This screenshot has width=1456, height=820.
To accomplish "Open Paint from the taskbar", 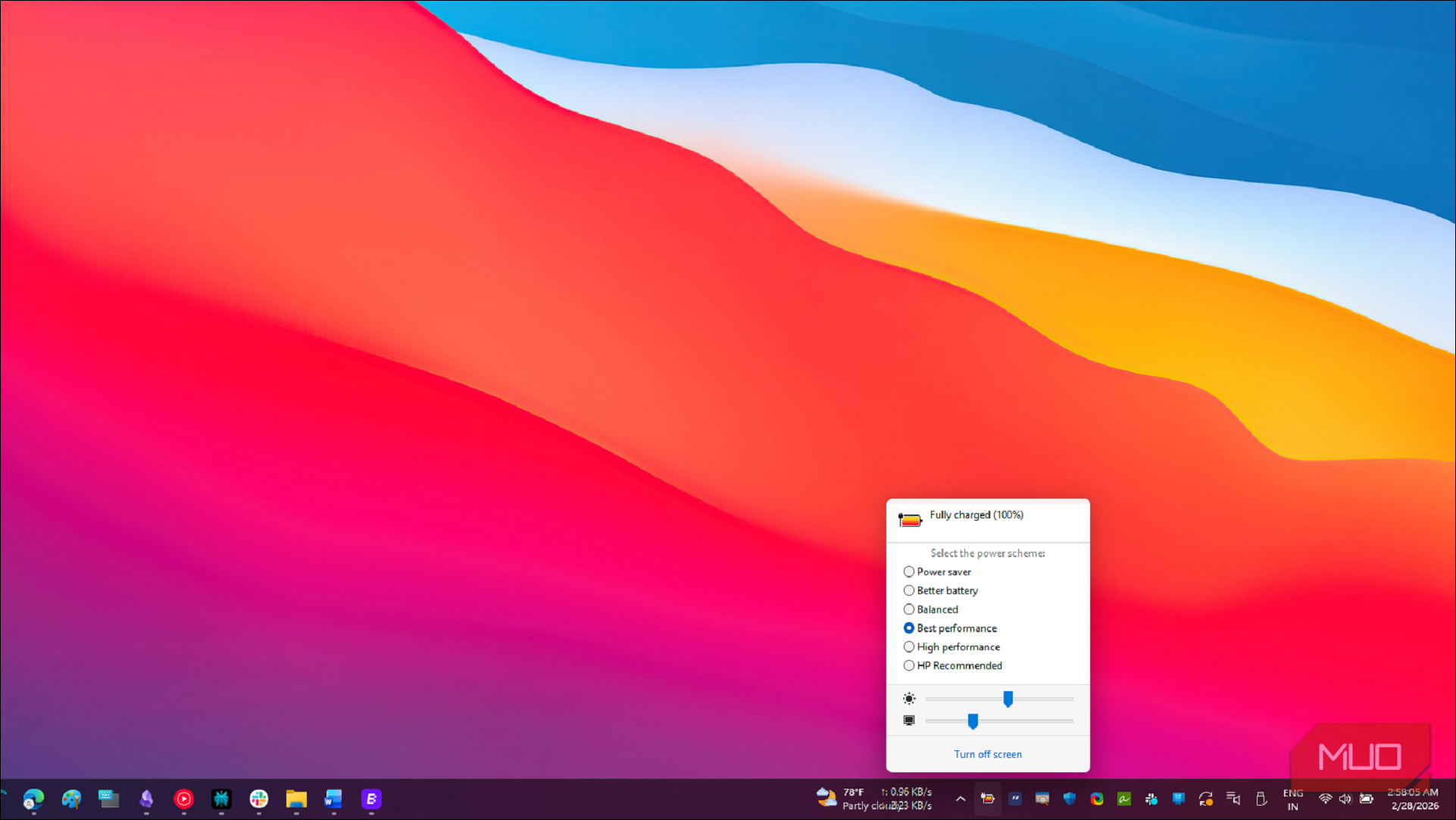I will [x=71, y=799].
